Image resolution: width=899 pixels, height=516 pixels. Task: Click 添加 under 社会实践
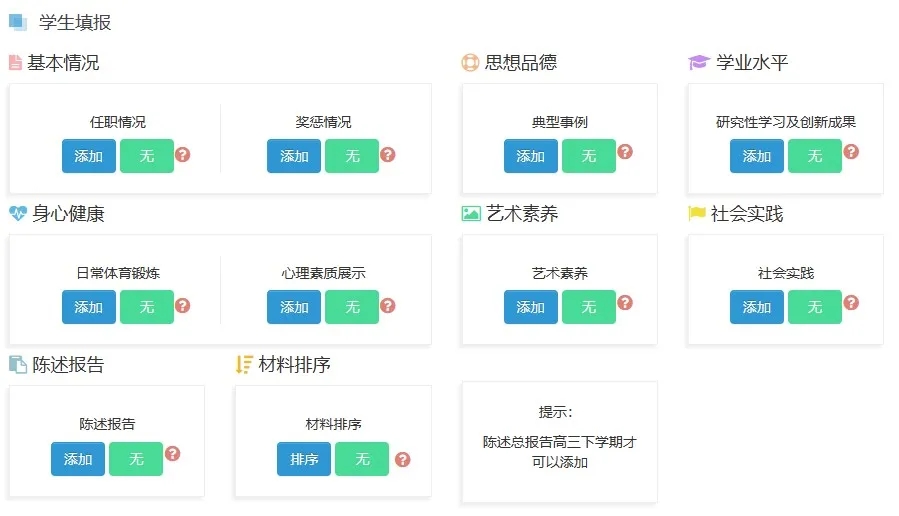pyautogui.click(x=756, y=307)
